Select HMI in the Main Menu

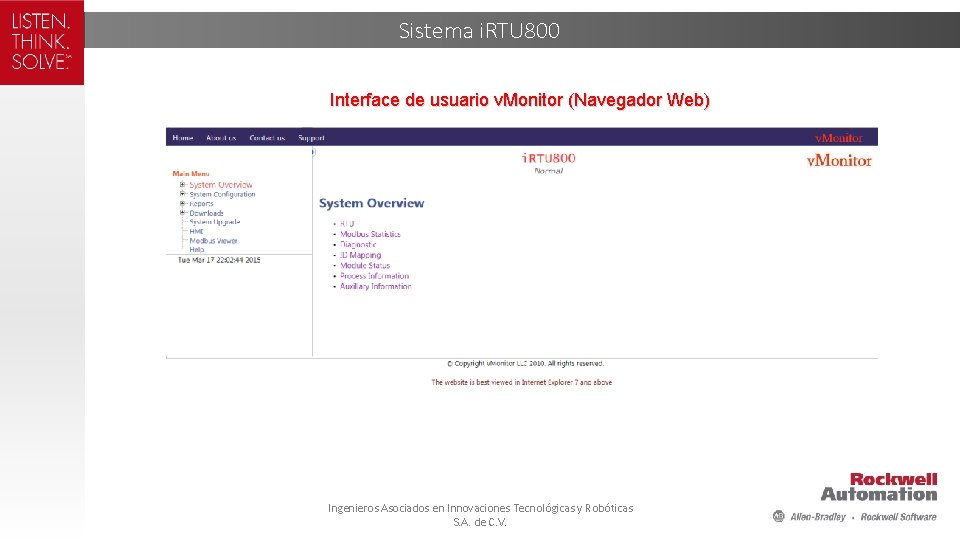[196, 231]
